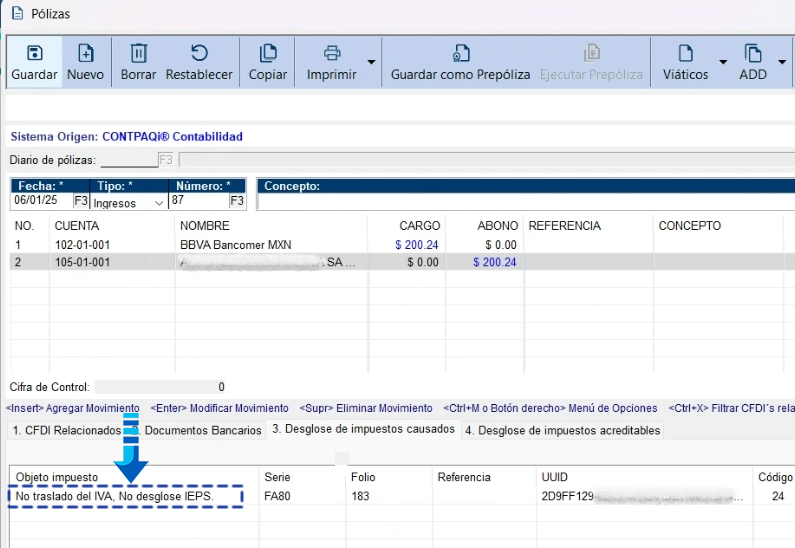Click the Viáticos document icon
The image size is (795, 548).
coord(686,54)
